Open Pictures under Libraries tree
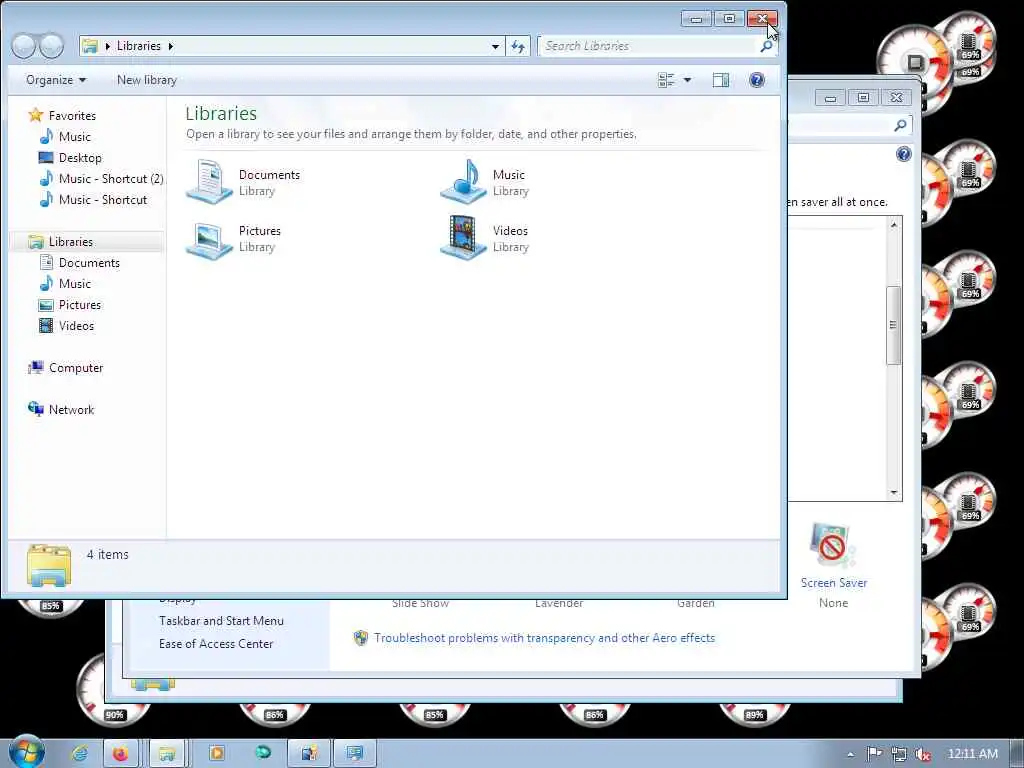1024x768 pixels. coord(80,304)
